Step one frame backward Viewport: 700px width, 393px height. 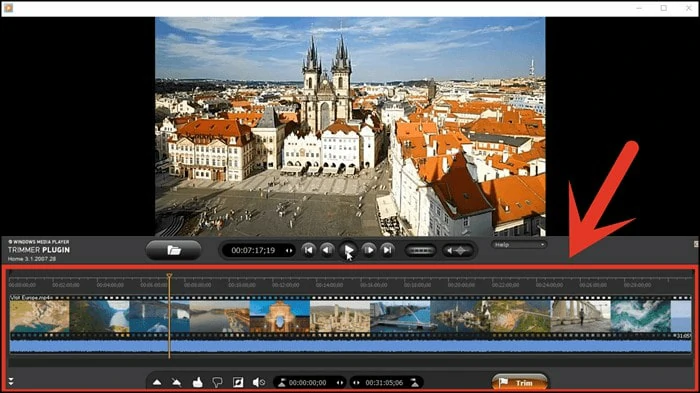(327, 250)
